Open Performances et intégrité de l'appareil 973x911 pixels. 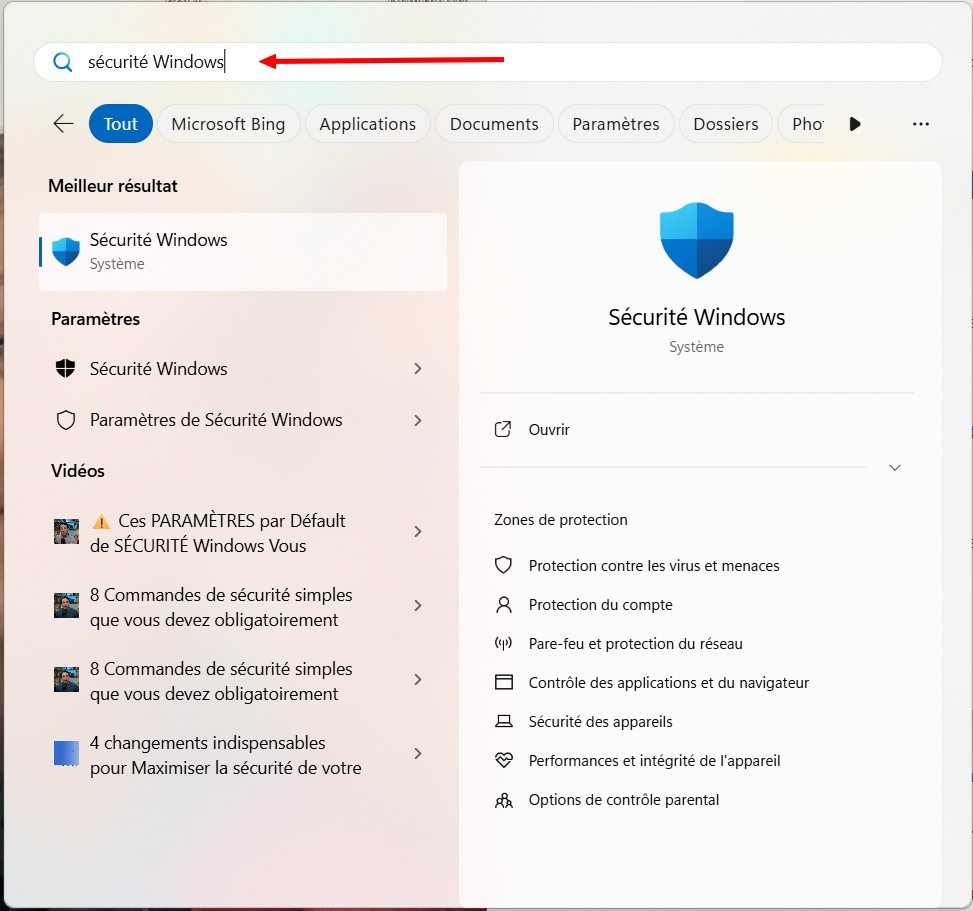click(x=654, y=761)
